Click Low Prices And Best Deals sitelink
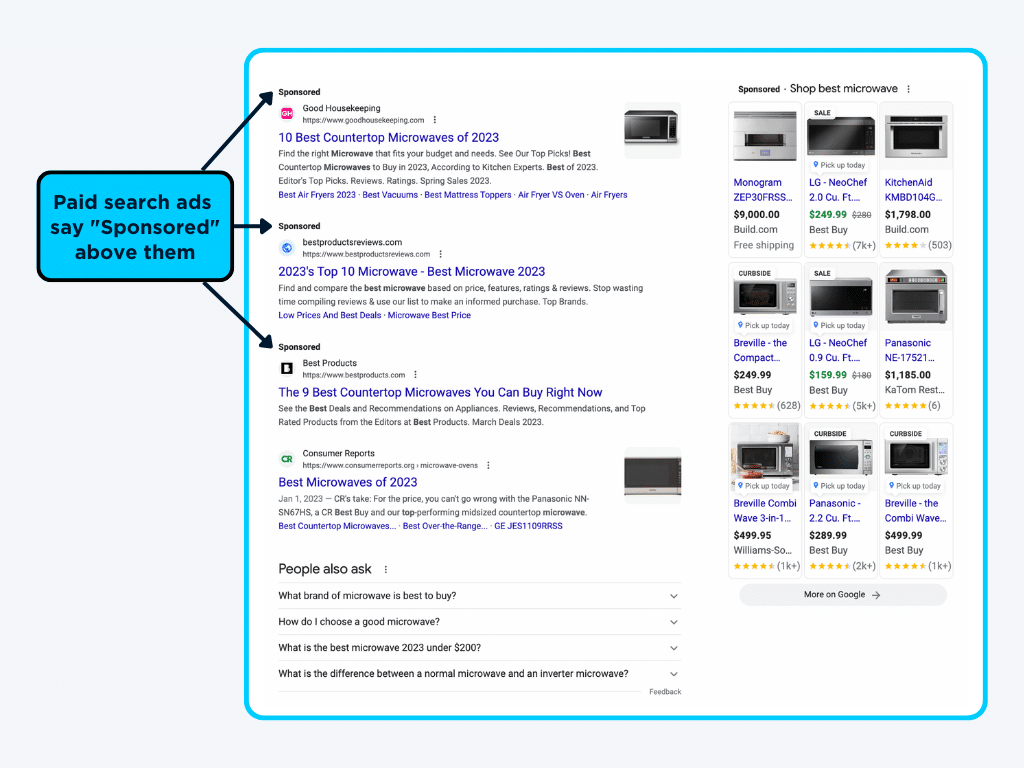Screen dimensions: 1024x768 pos(330,315)
